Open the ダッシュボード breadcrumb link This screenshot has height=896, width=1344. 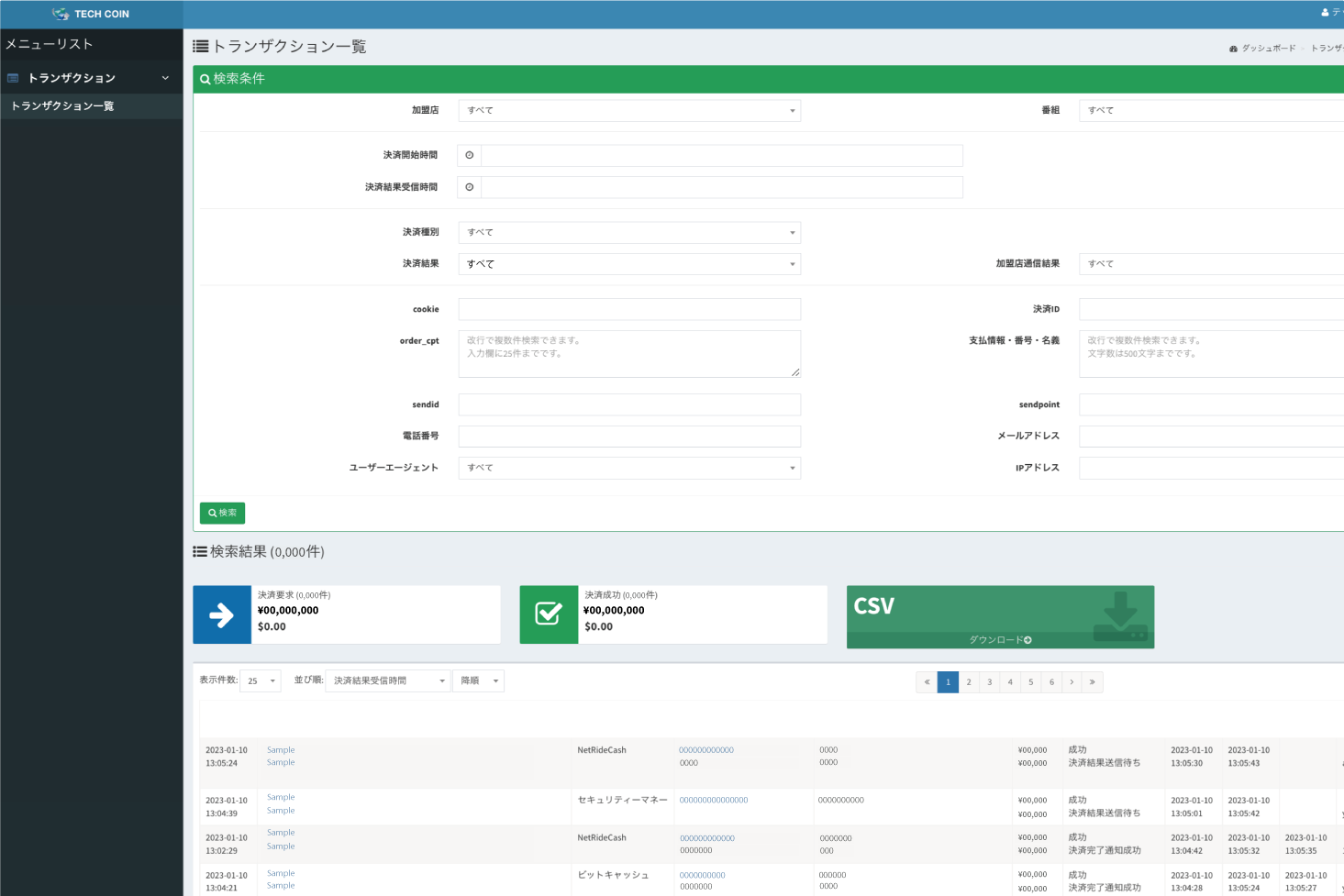1268,49
